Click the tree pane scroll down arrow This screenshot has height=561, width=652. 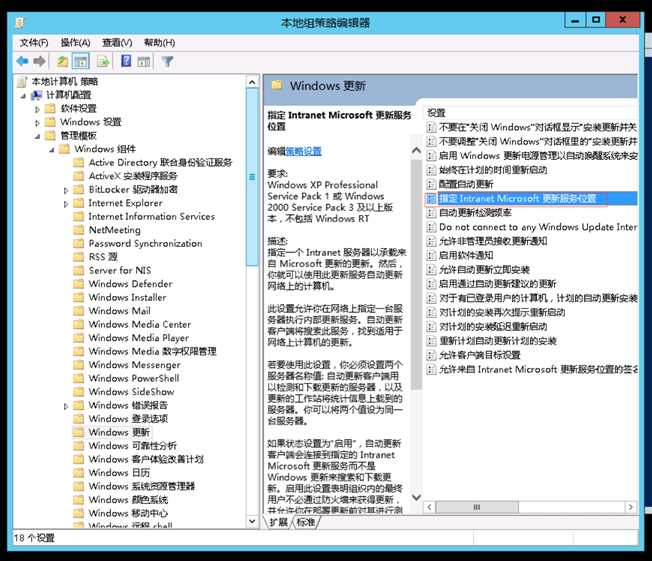[252, 521]
